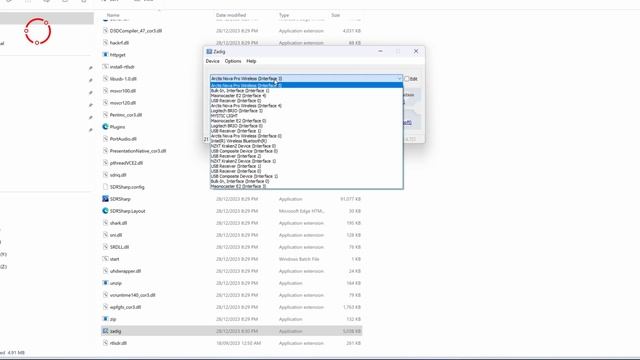The height and width of the screenshot is (360, 640).
Task: Select the zadig file name row
Action: click(x=231, y=331)
